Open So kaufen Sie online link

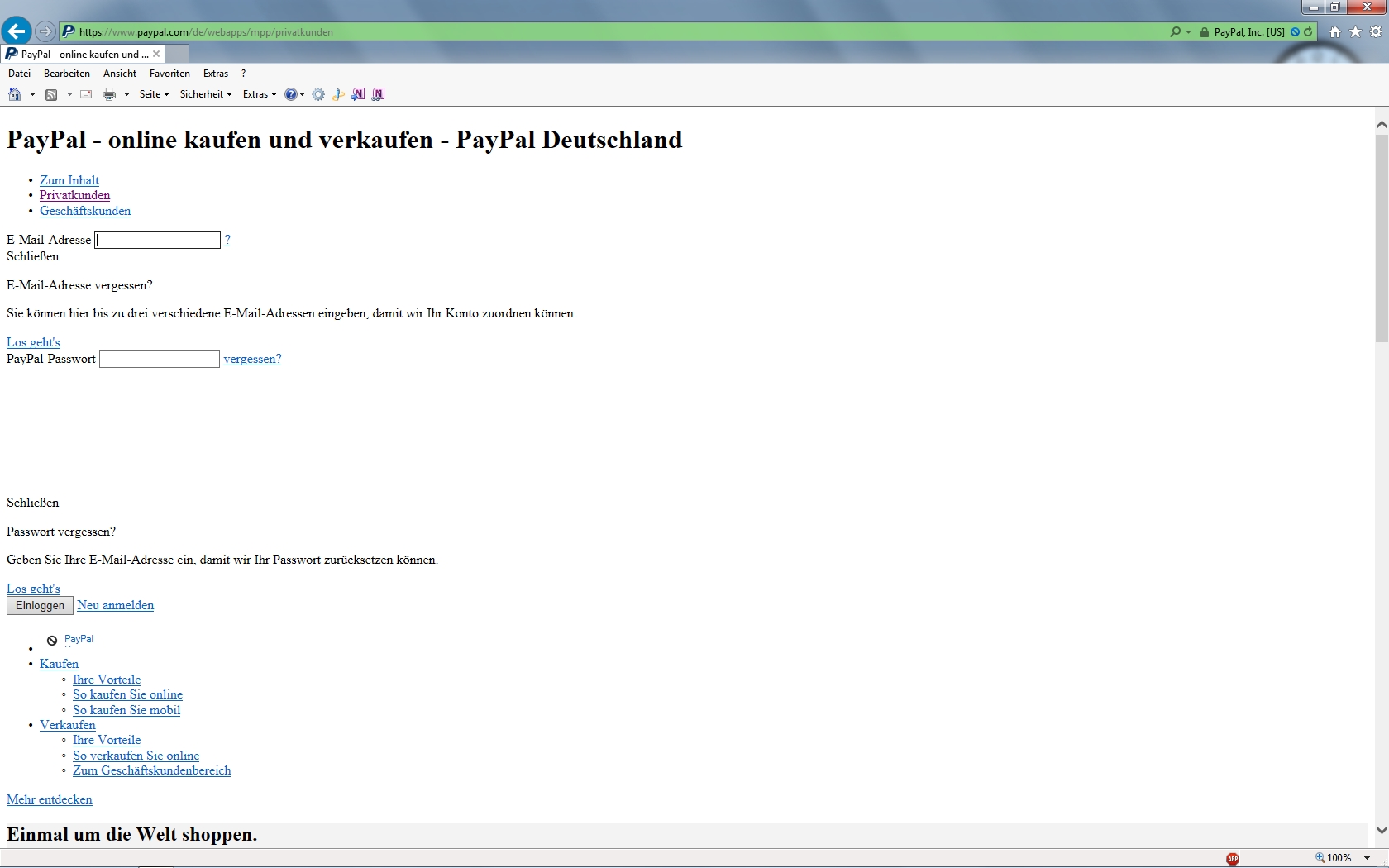tap(127, 694)
